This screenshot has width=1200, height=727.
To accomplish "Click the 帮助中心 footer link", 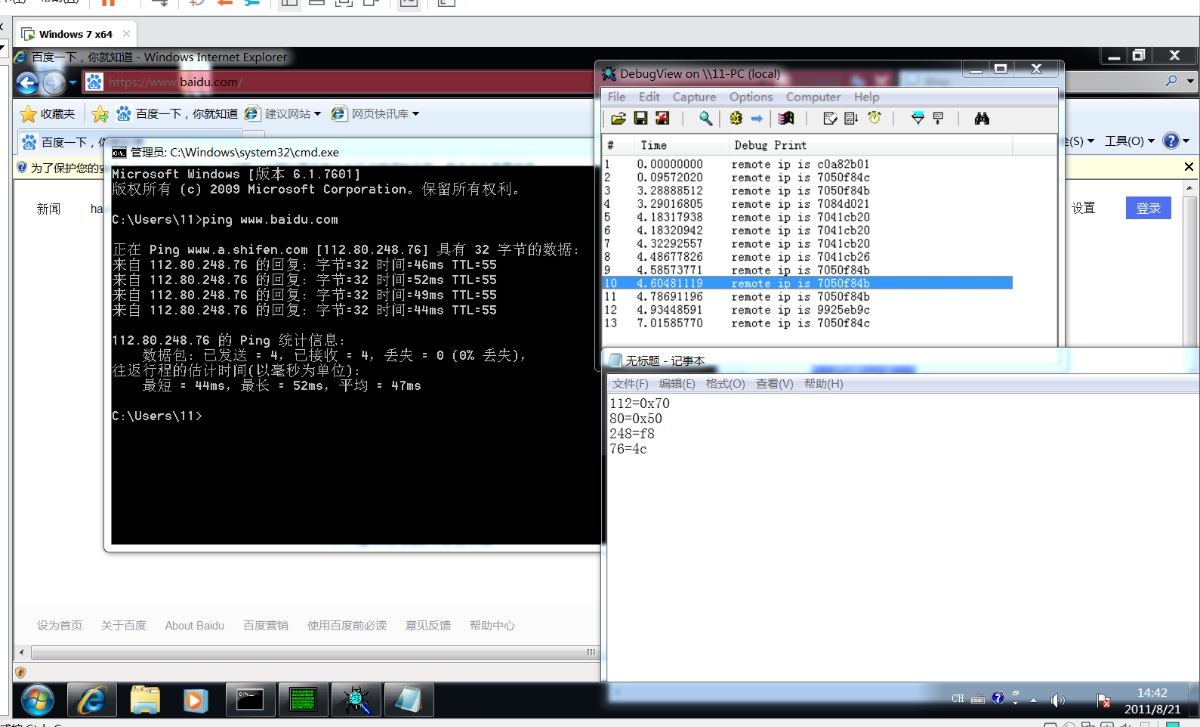I will [492, 626].
